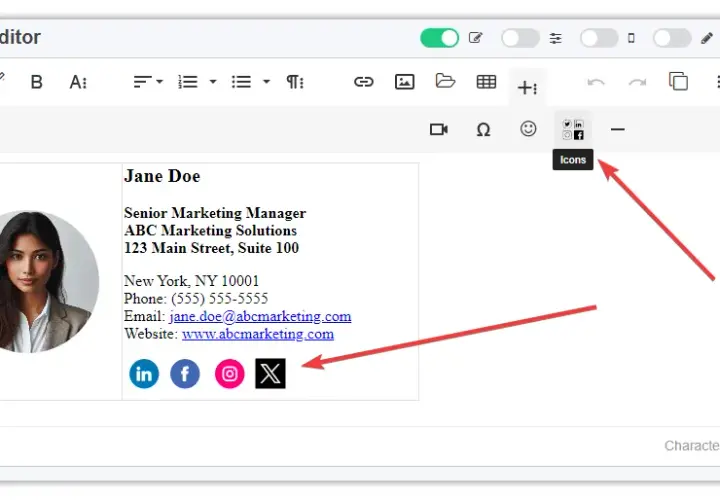Click the social Icons toolbar button
720x500 pixels.
point(573,129)
